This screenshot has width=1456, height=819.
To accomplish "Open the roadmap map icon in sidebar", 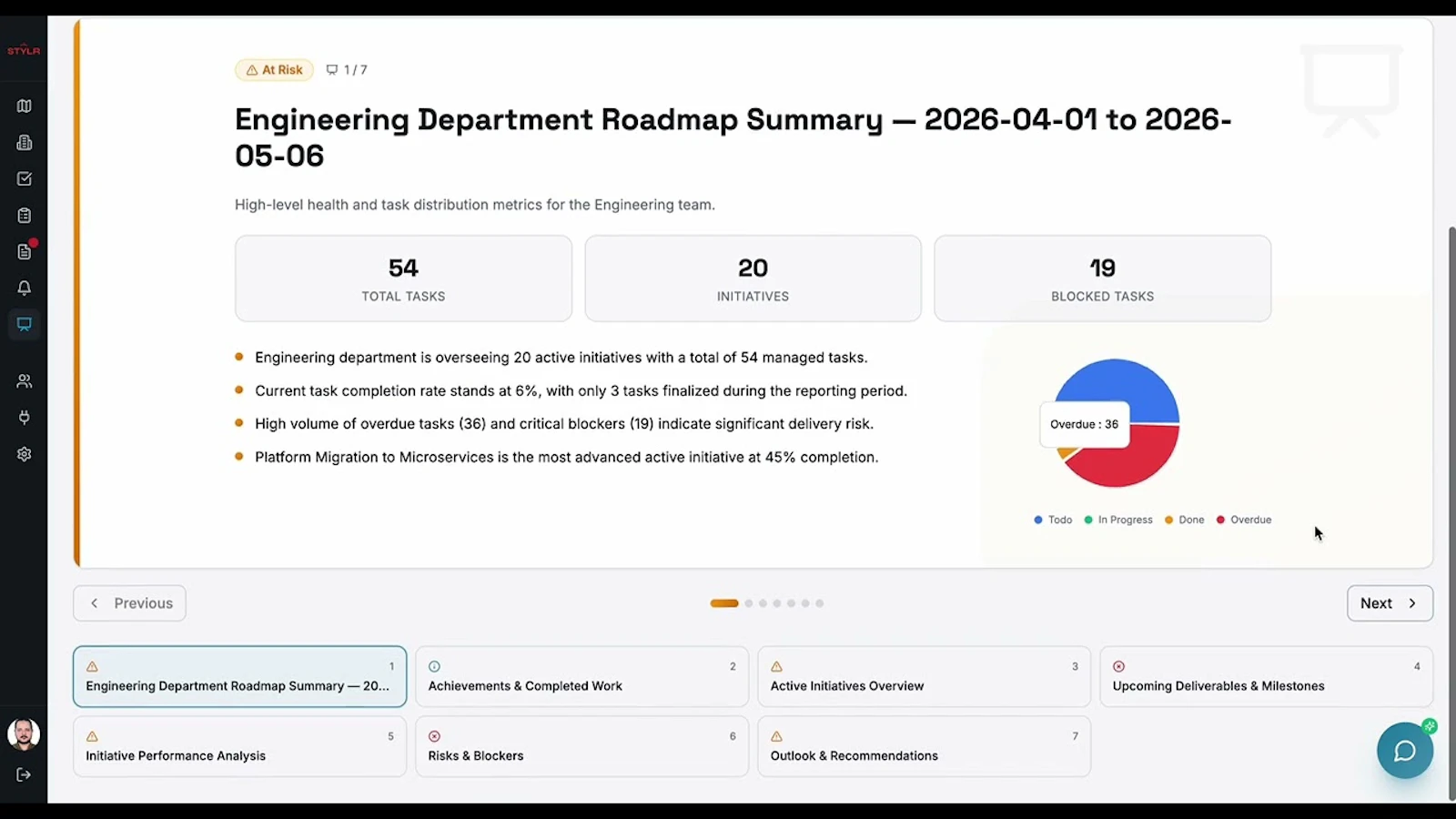I will tap(25, 106).
